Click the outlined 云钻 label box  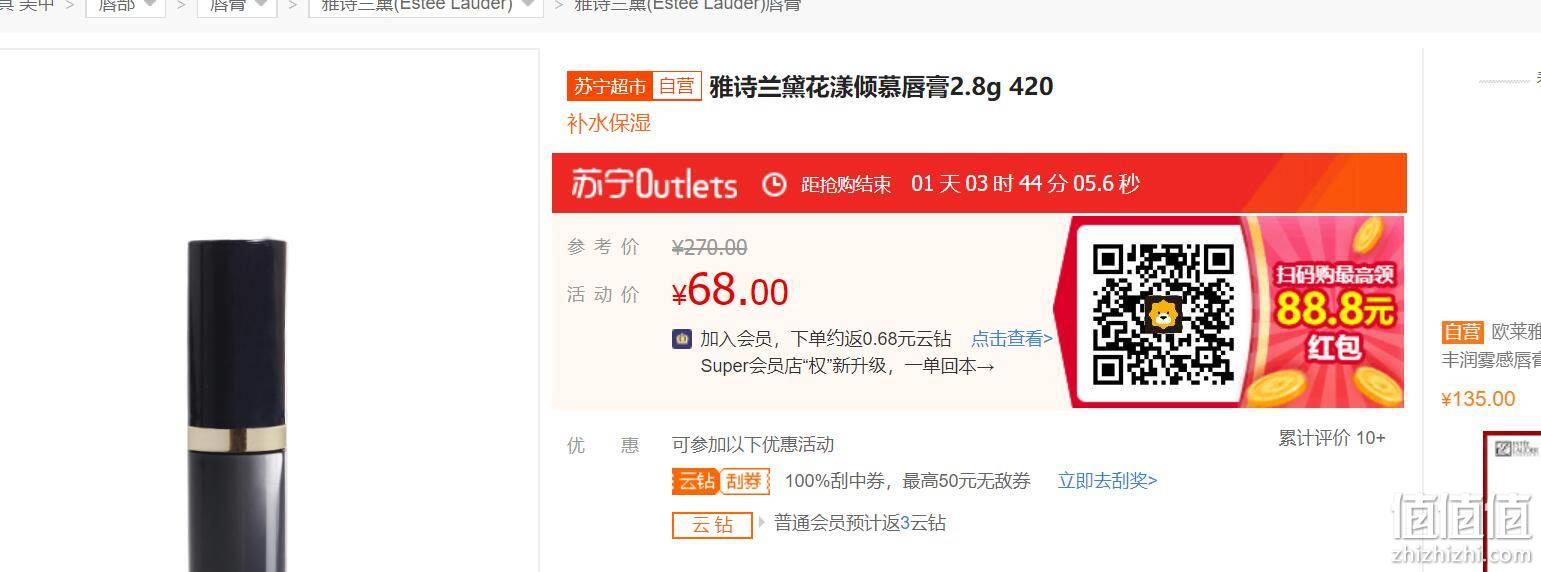point(712,525)
